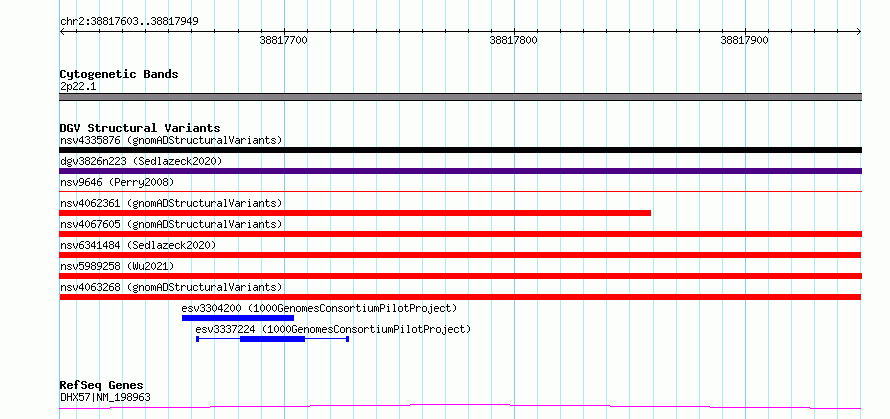Open the nsv9646 (Perry2008) label
This screenshot has width=890, height=419.
point(117,182)
